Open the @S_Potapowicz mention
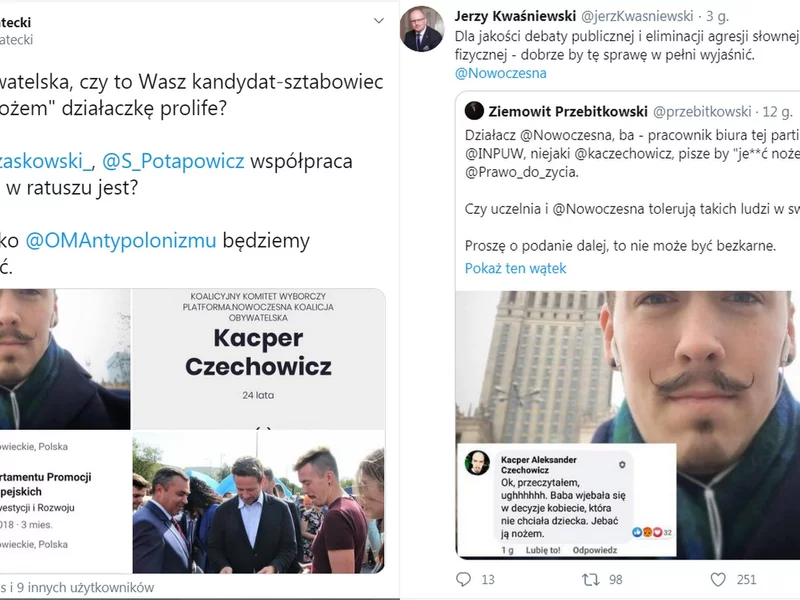The height and width of the screenshot is (600, 800). coord(173,161)
